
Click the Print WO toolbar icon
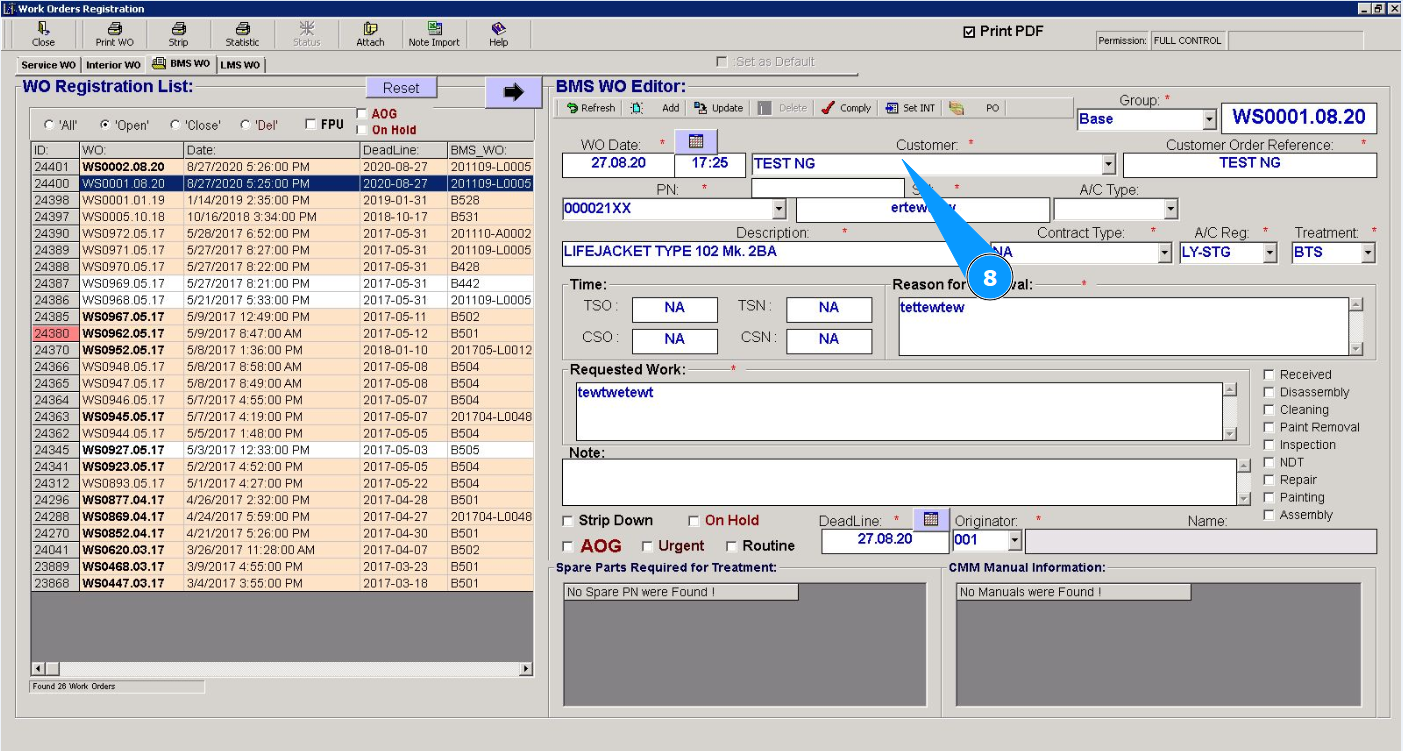114,34
